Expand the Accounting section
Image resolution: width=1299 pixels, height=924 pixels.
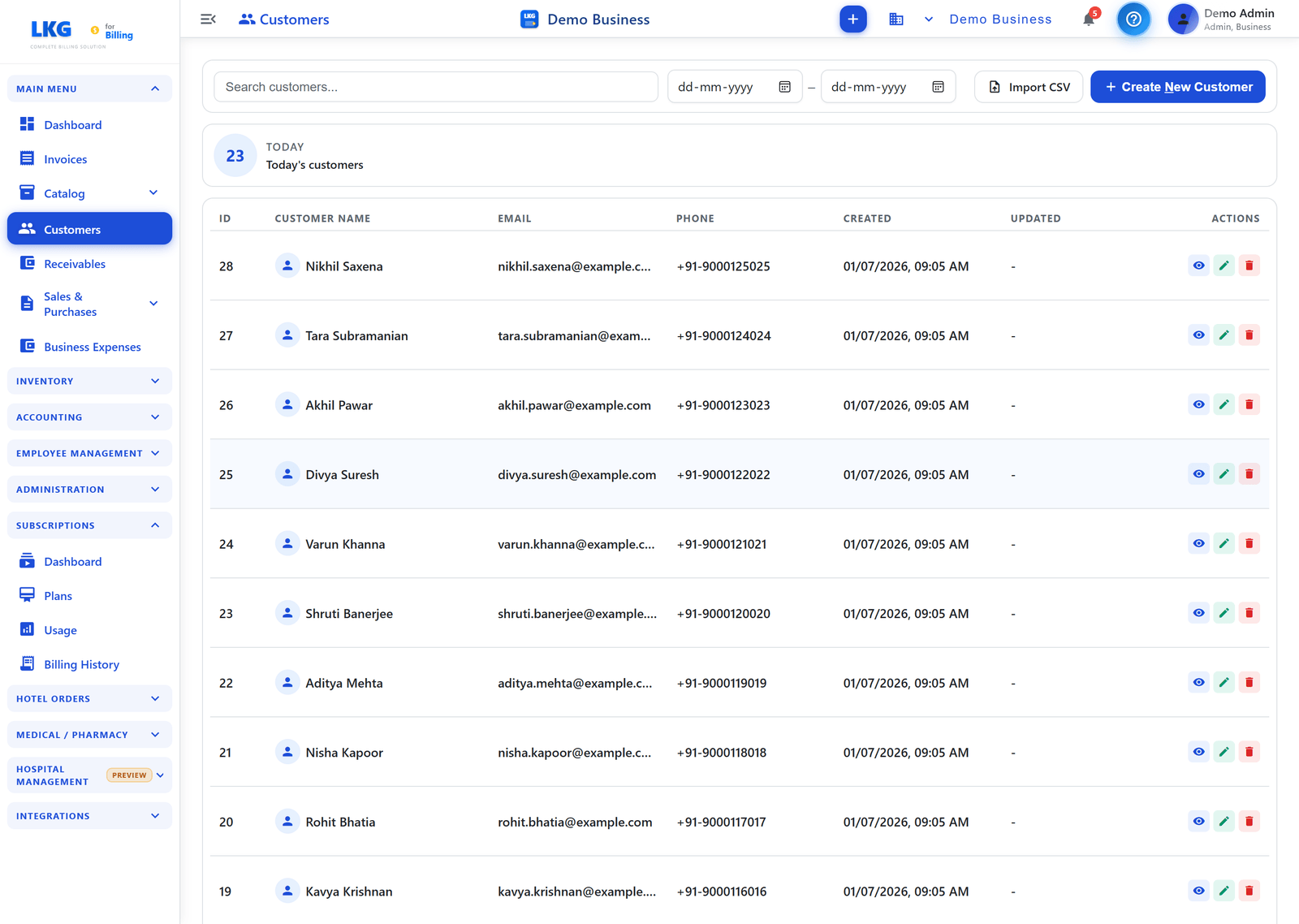pyautogui.click(x=89, y=417)
